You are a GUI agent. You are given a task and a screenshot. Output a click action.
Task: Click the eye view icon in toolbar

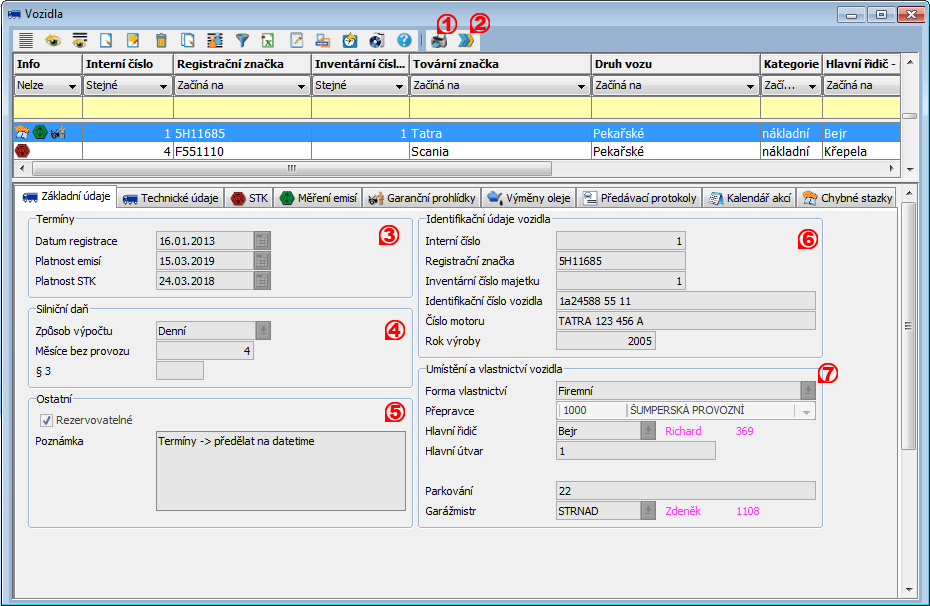[53, 41]
